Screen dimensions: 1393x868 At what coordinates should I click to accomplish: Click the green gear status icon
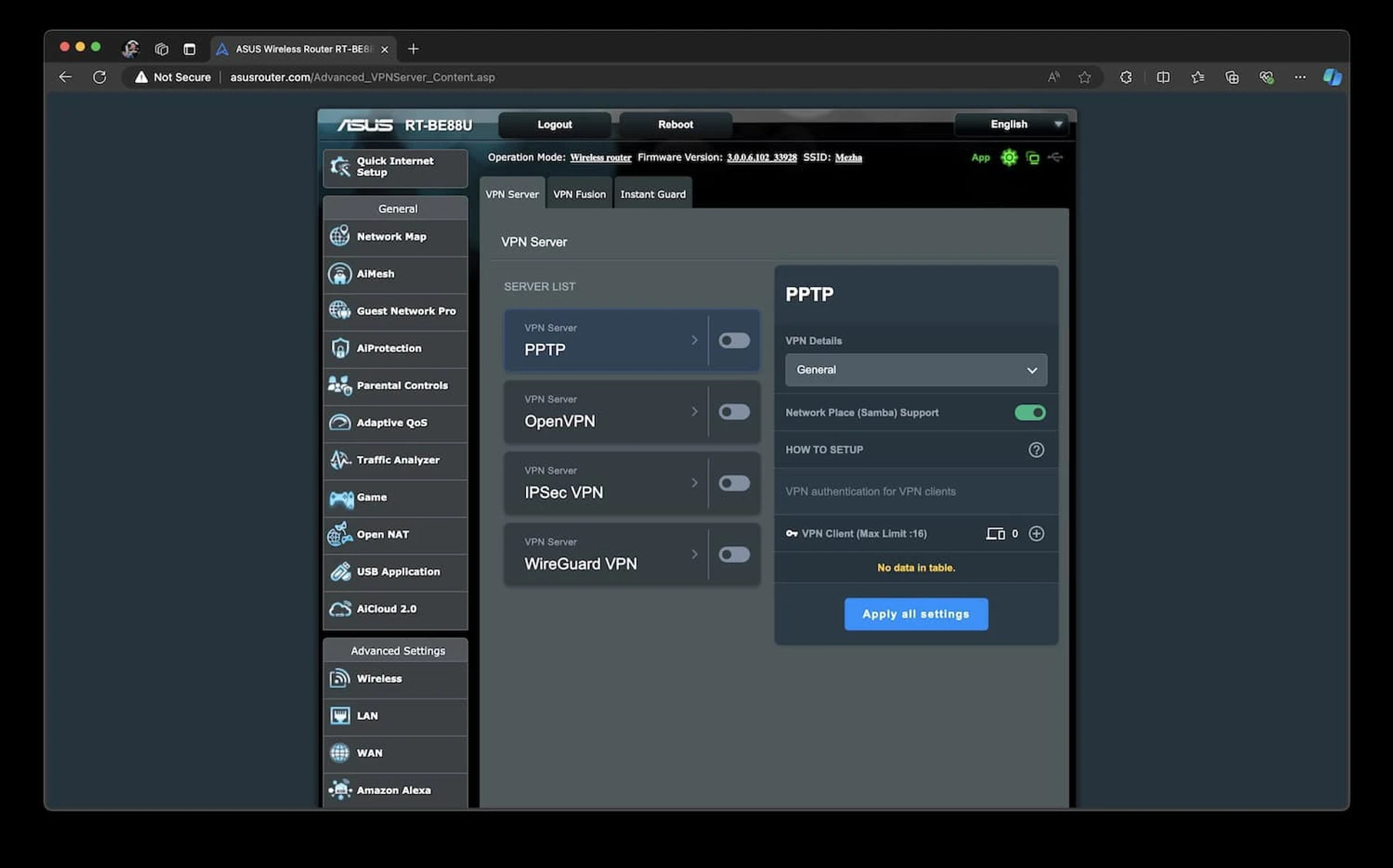click(1008, 157)
